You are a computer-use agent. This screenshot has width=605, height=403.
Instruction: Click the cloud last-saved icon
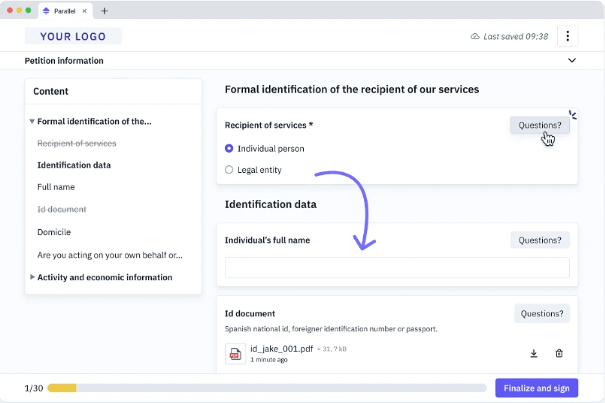point(475,37)
